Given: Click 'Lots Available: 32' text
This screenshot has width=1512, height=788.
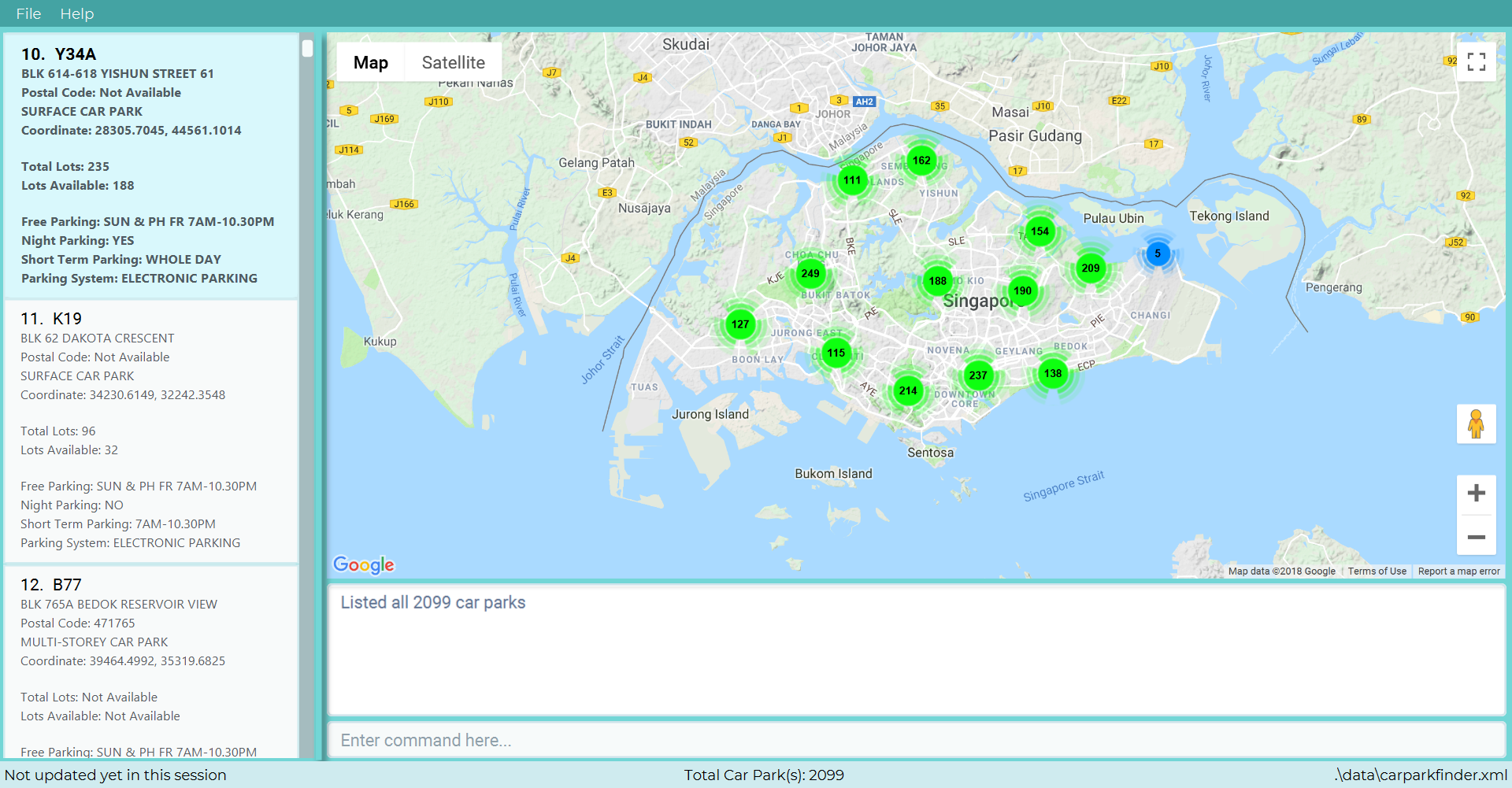Looking at the screenshot, I should (x=69, y=449).
